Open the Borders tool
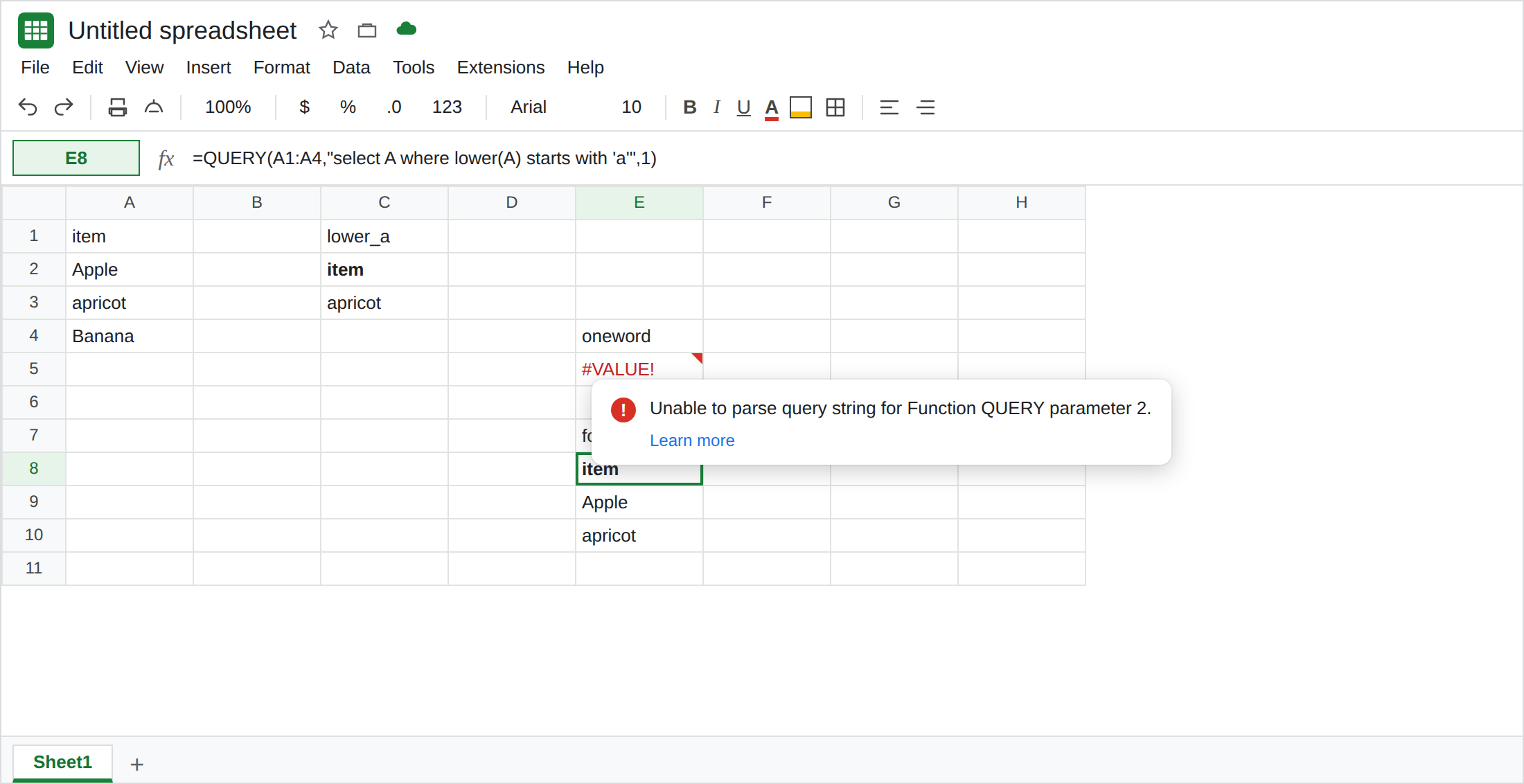The height and width of the screenshot is (784, 1524). pos(835,107)
